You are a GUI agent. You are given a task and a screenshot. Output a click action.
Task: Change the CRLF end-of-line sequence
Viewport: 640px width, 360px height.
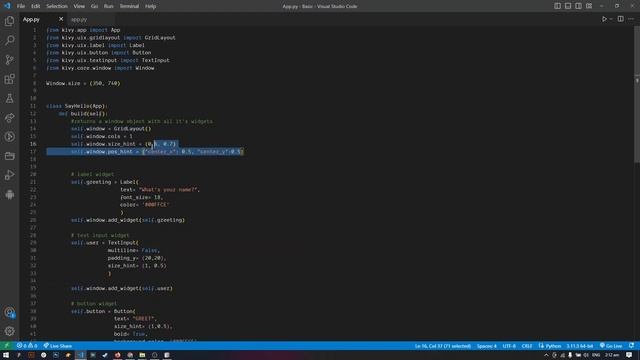coord(527,346)
